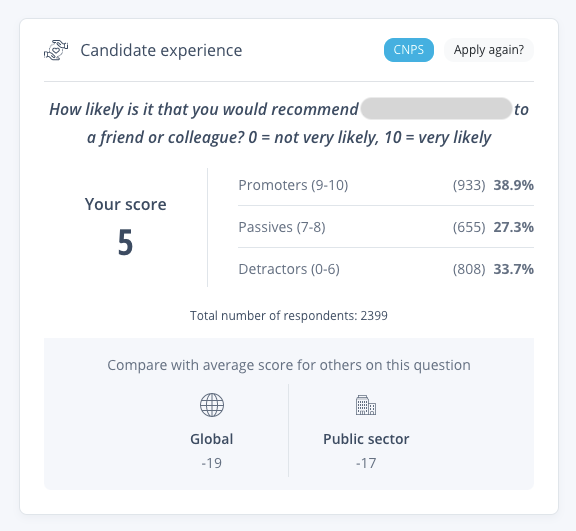Click the 27.3% passives percentage

click(x=514, y=227)
